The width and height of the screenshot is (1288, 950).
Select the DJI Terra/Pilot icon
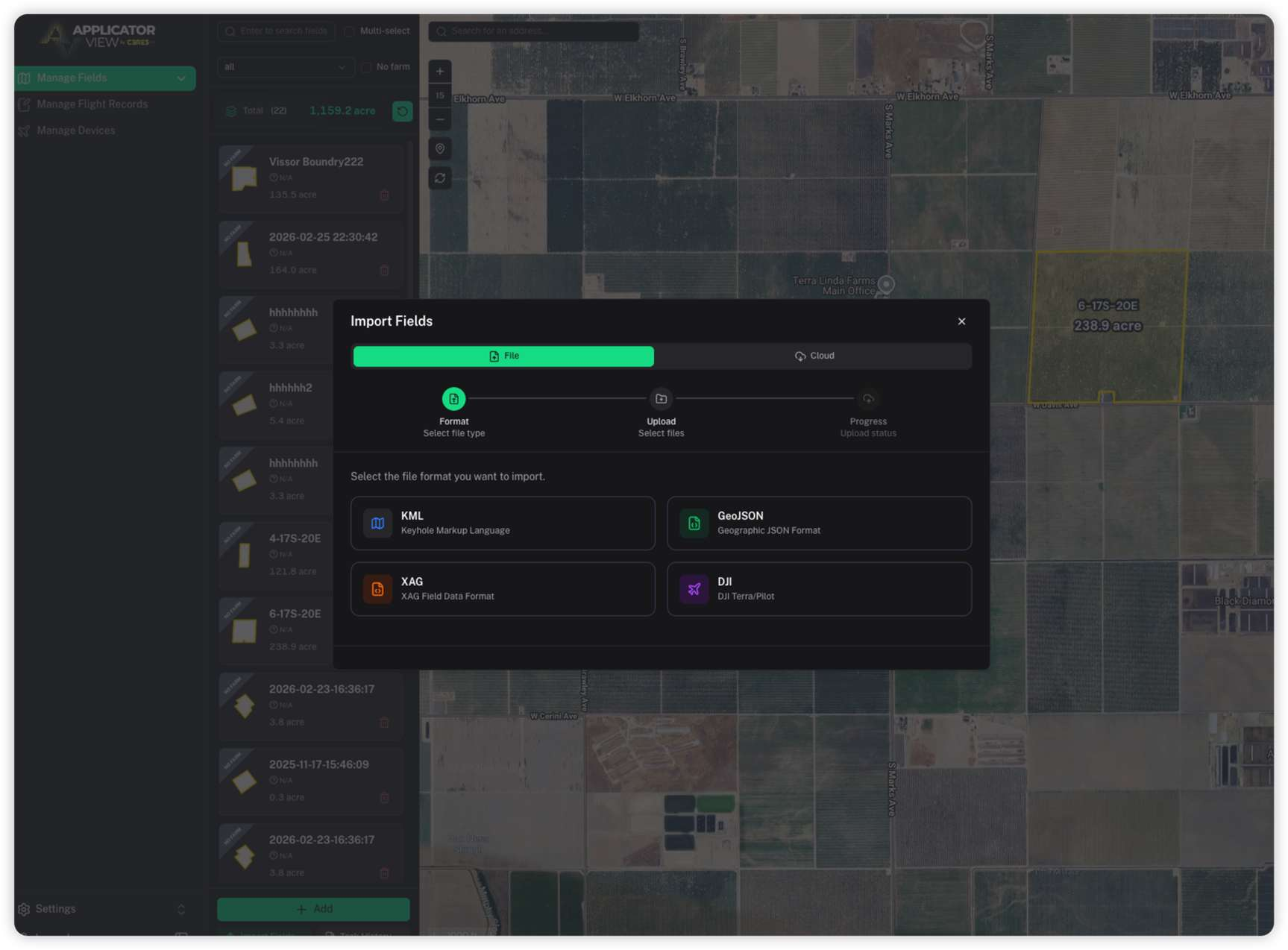coord(694,589)
